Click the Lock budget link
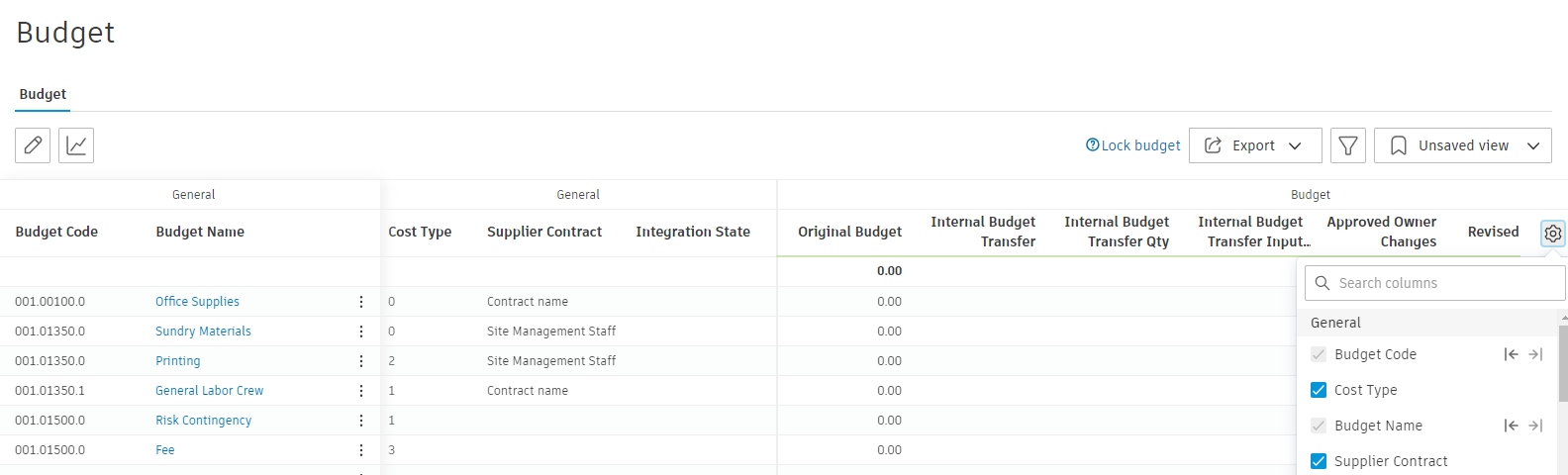This screenshot has width=1568, height=475. click(x=1140, y=145)
